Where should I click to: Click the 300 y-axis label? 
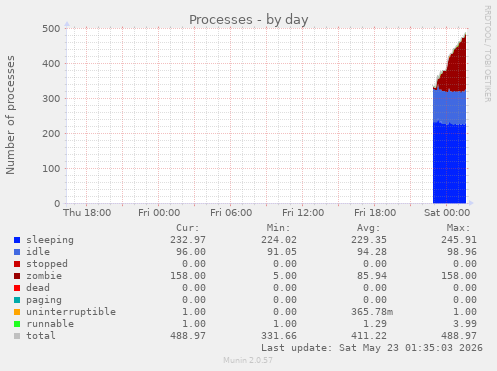click(x=51, y=99)
